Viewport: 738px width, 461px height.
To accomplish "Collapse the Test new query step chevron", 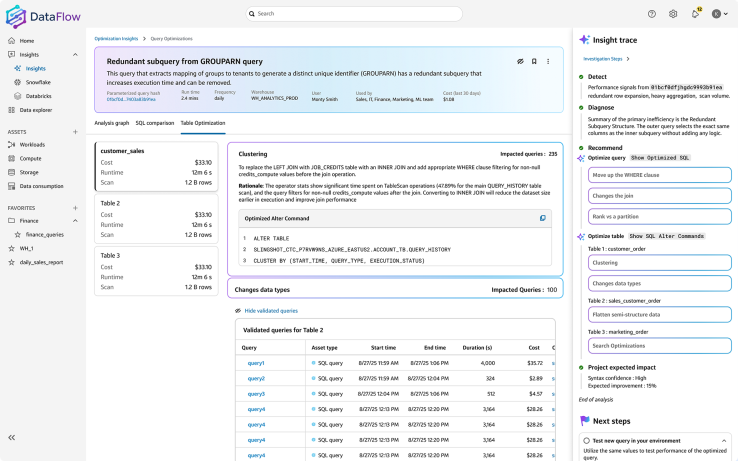I will [723, 441].
